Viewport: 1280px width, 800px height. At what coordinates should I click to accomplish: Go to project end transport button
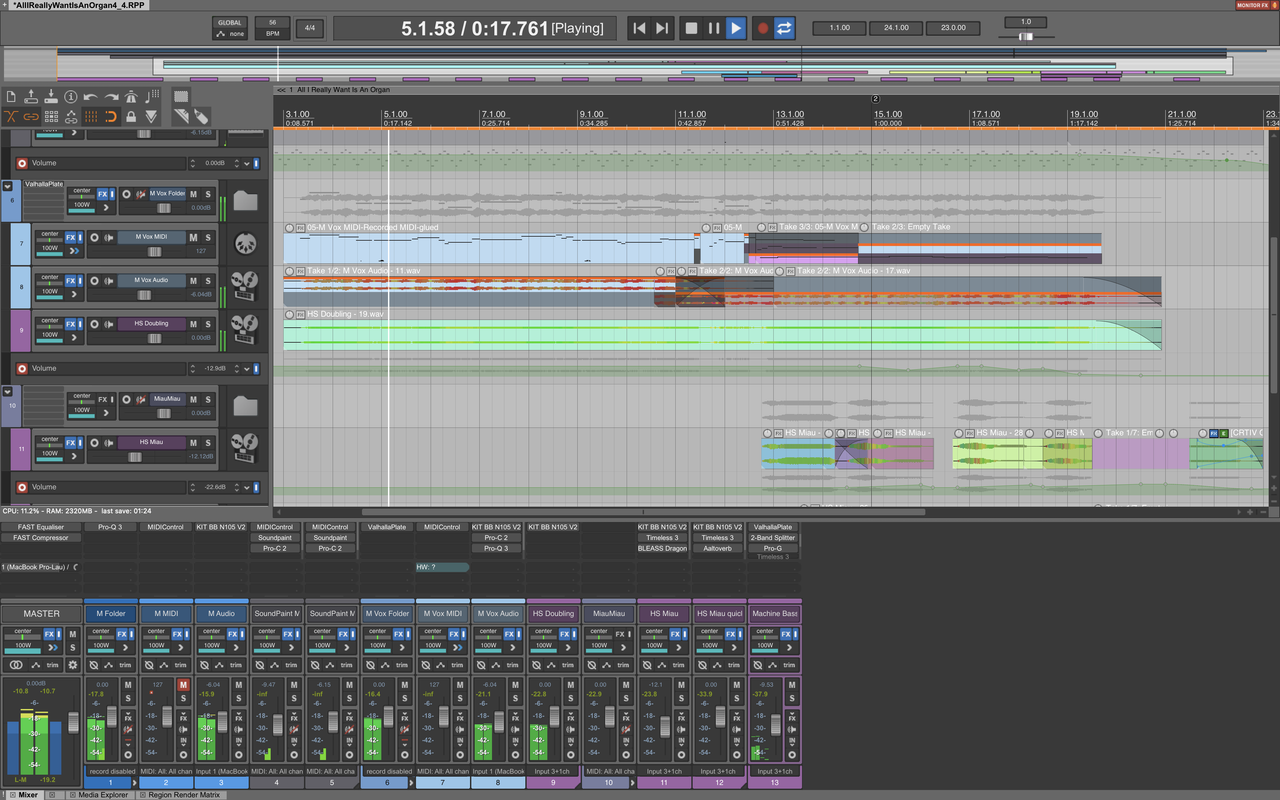(x=662, y=29)
